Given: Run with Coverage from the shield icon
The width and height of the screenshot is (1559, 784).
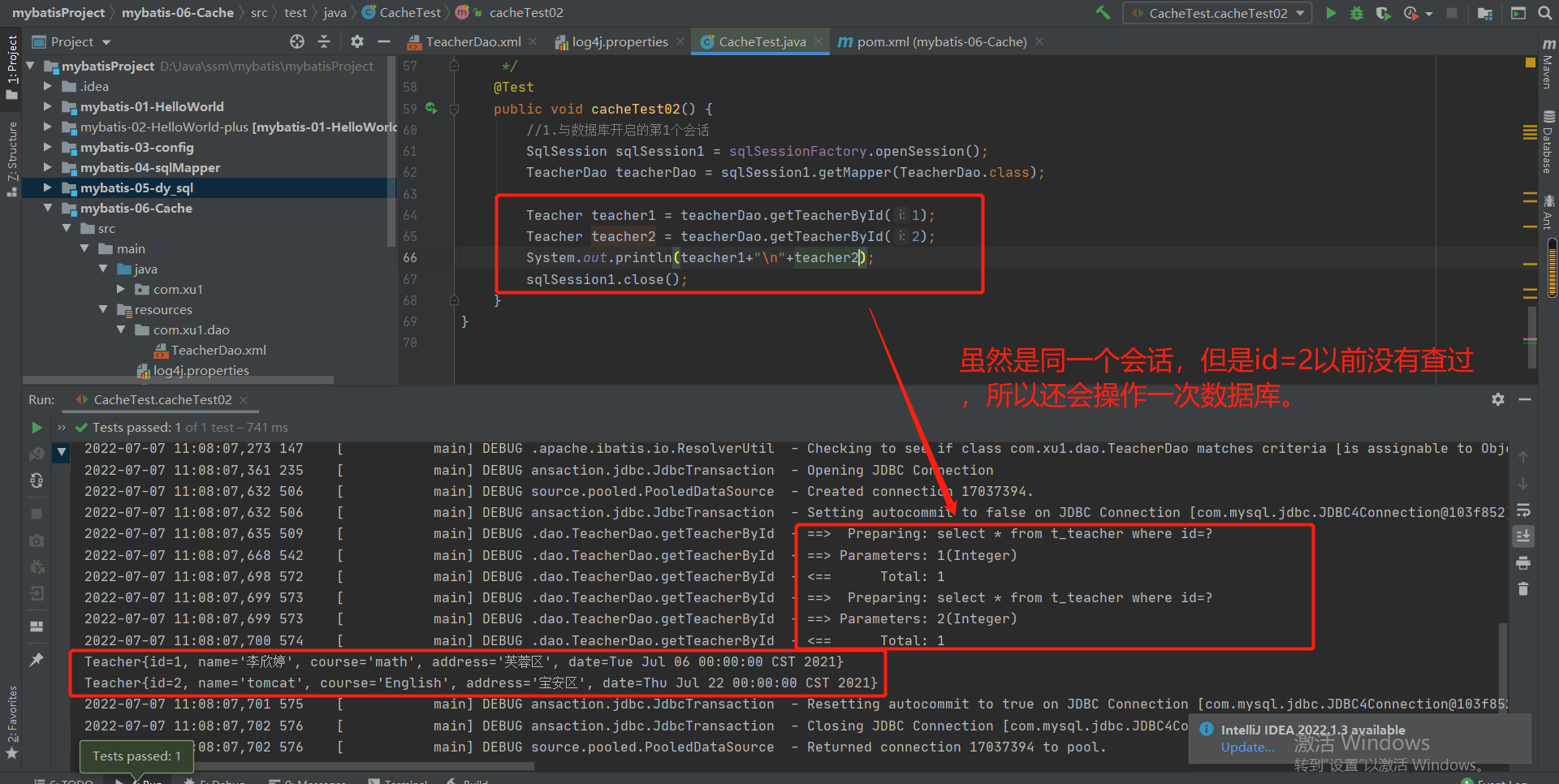Looking at the screenshot, I should click(x=1383, y=13).
